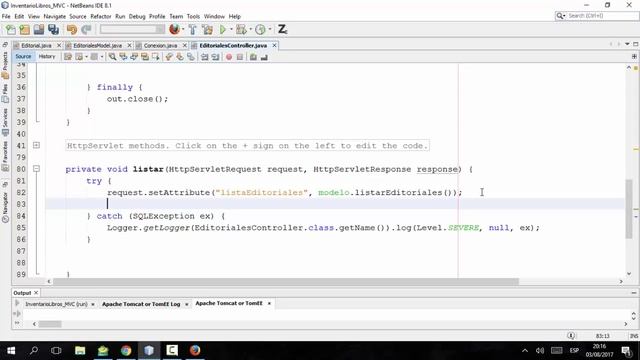Switch to the EditorialesModel.java tab
The height and width of the screenshot is (360, 640).
[97, 45]
